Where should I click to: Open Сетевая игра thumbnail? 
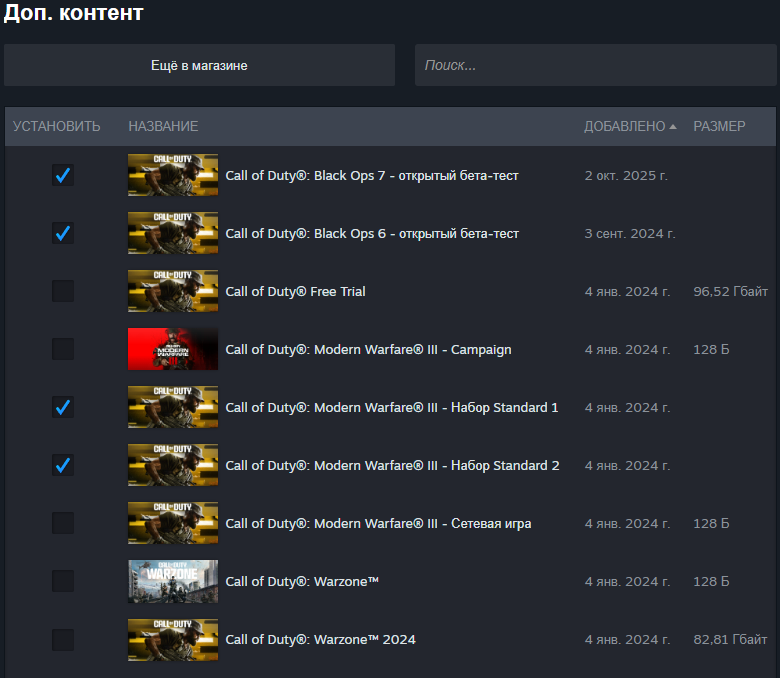point(173,523)
